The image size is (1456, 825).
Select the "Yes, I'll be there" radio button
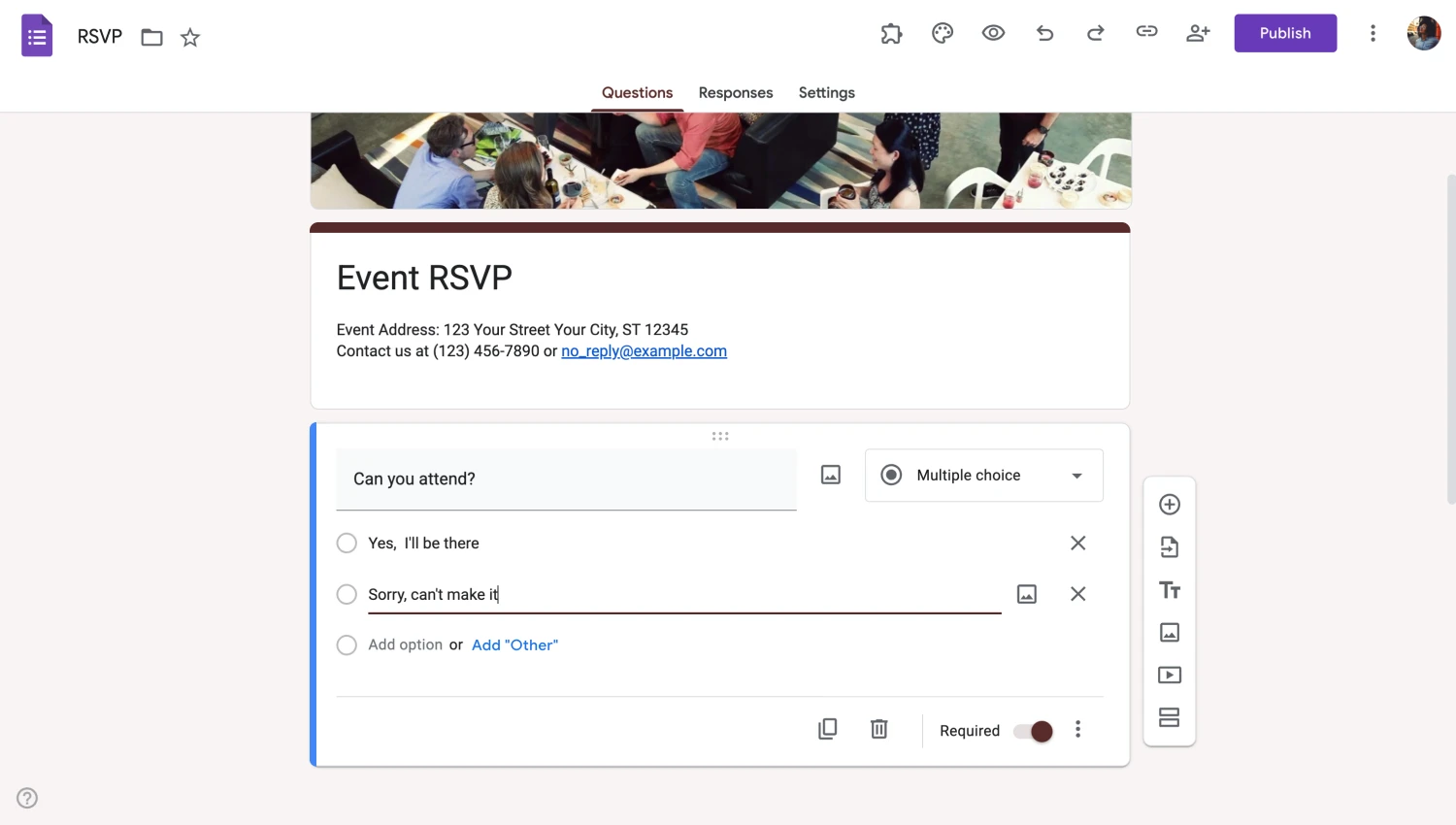(347, 543)
